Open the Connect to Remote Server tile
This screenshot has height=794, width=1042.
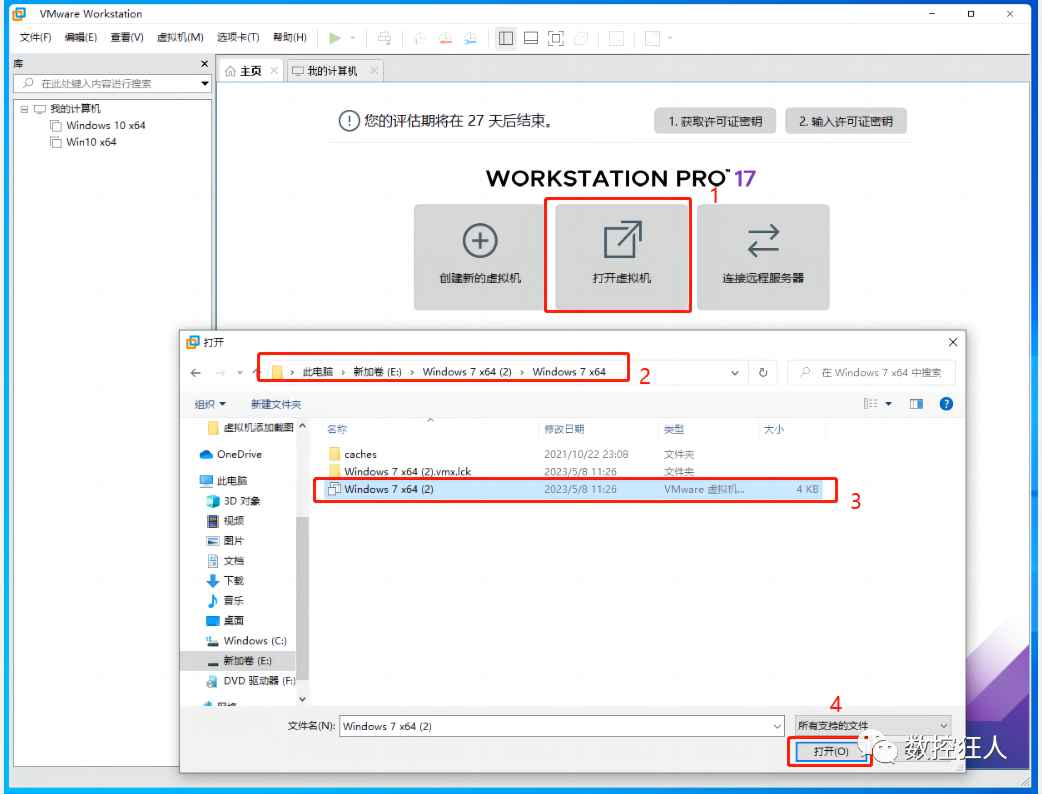click(x=763, y=257)
